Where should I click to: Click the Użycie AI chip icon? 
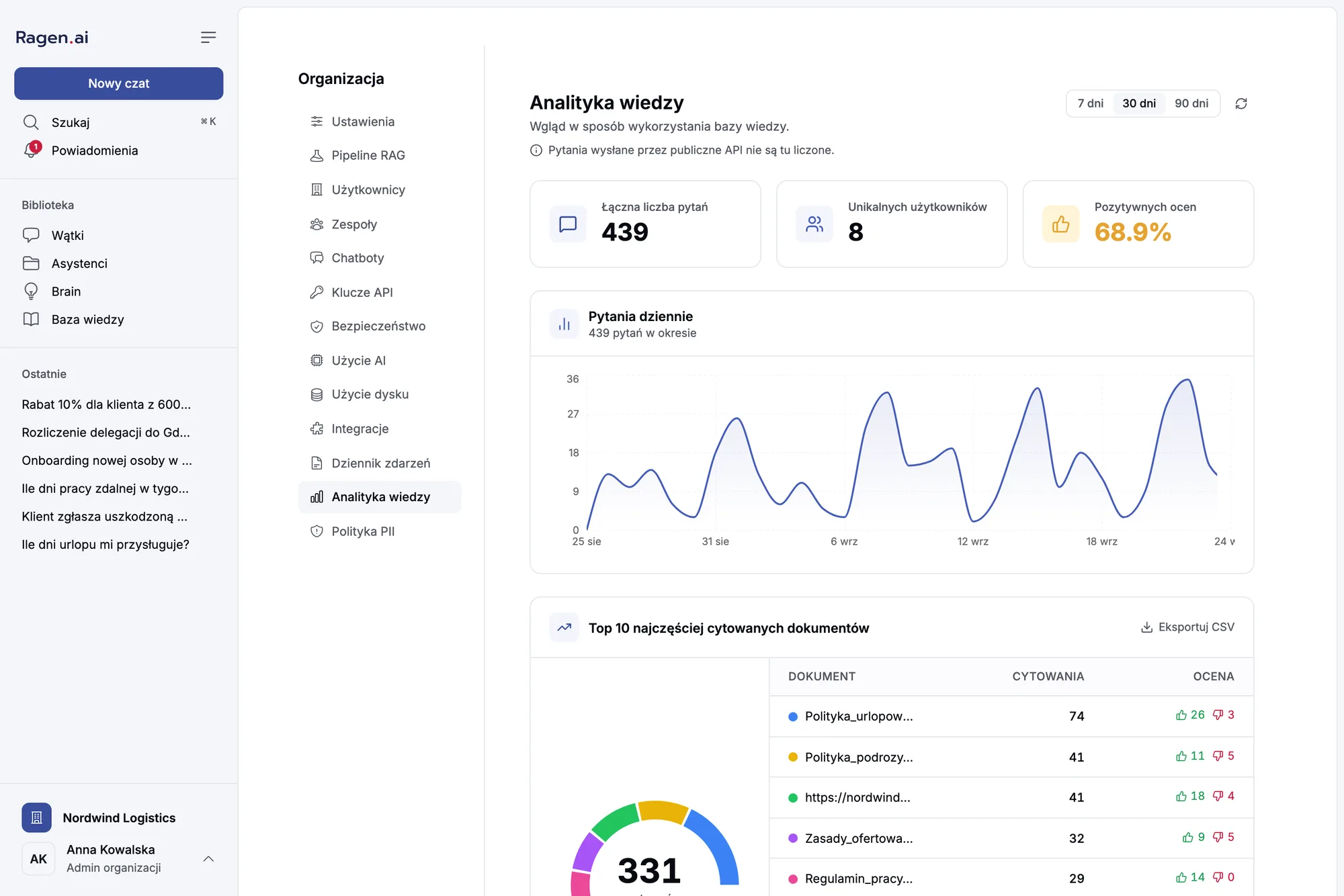point(317,360)
